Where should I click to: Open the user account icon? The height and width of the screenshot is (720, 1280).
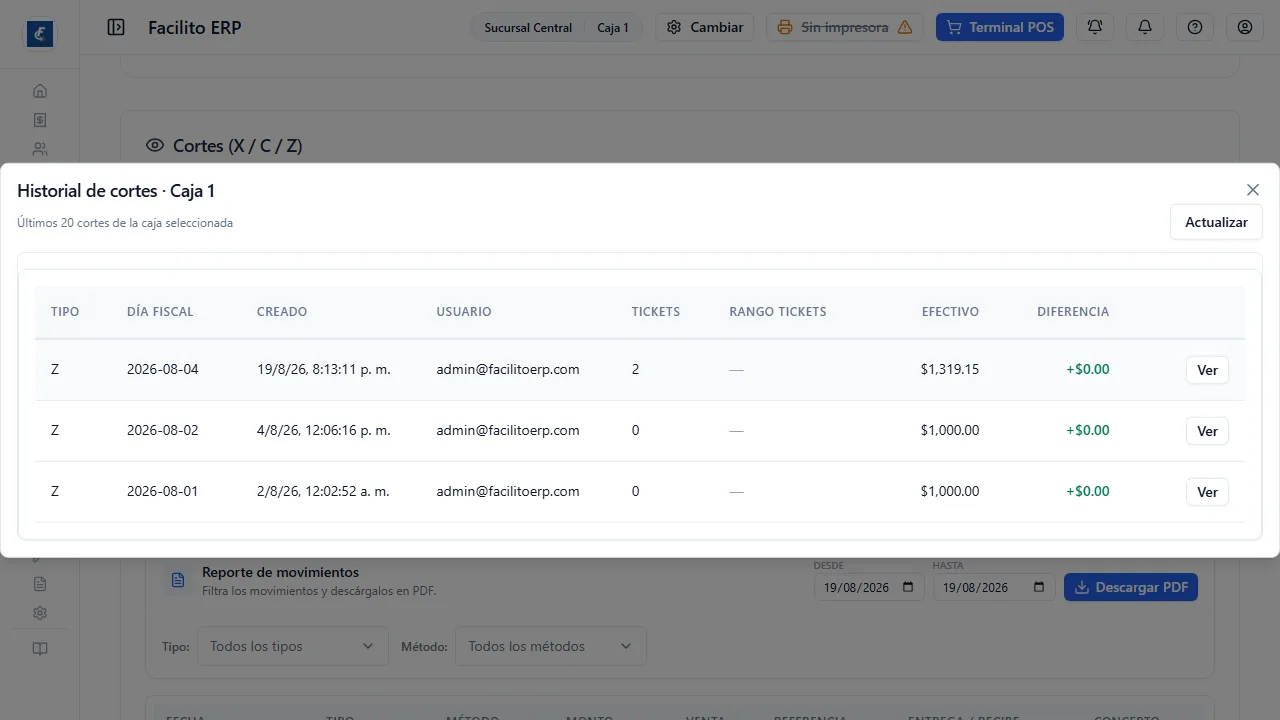click(1245, 27)
